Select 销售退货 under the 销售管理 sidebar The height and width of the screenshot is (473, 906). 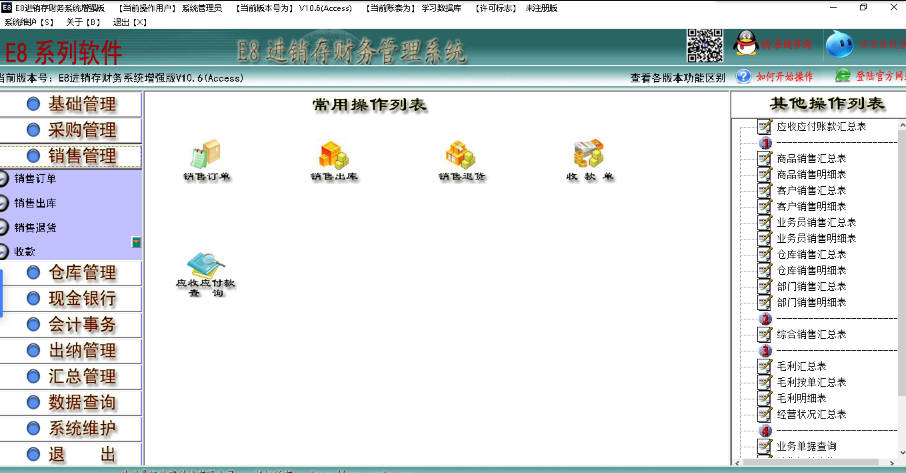point(35,227)
